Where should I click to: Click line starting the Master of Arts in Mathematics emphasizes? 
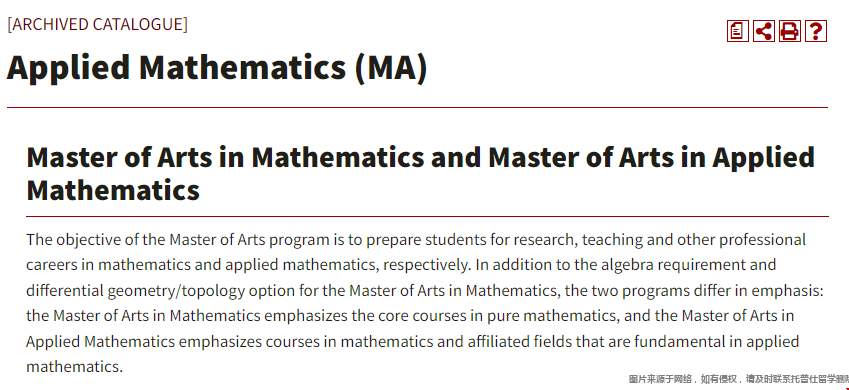[x=410, y=316]
